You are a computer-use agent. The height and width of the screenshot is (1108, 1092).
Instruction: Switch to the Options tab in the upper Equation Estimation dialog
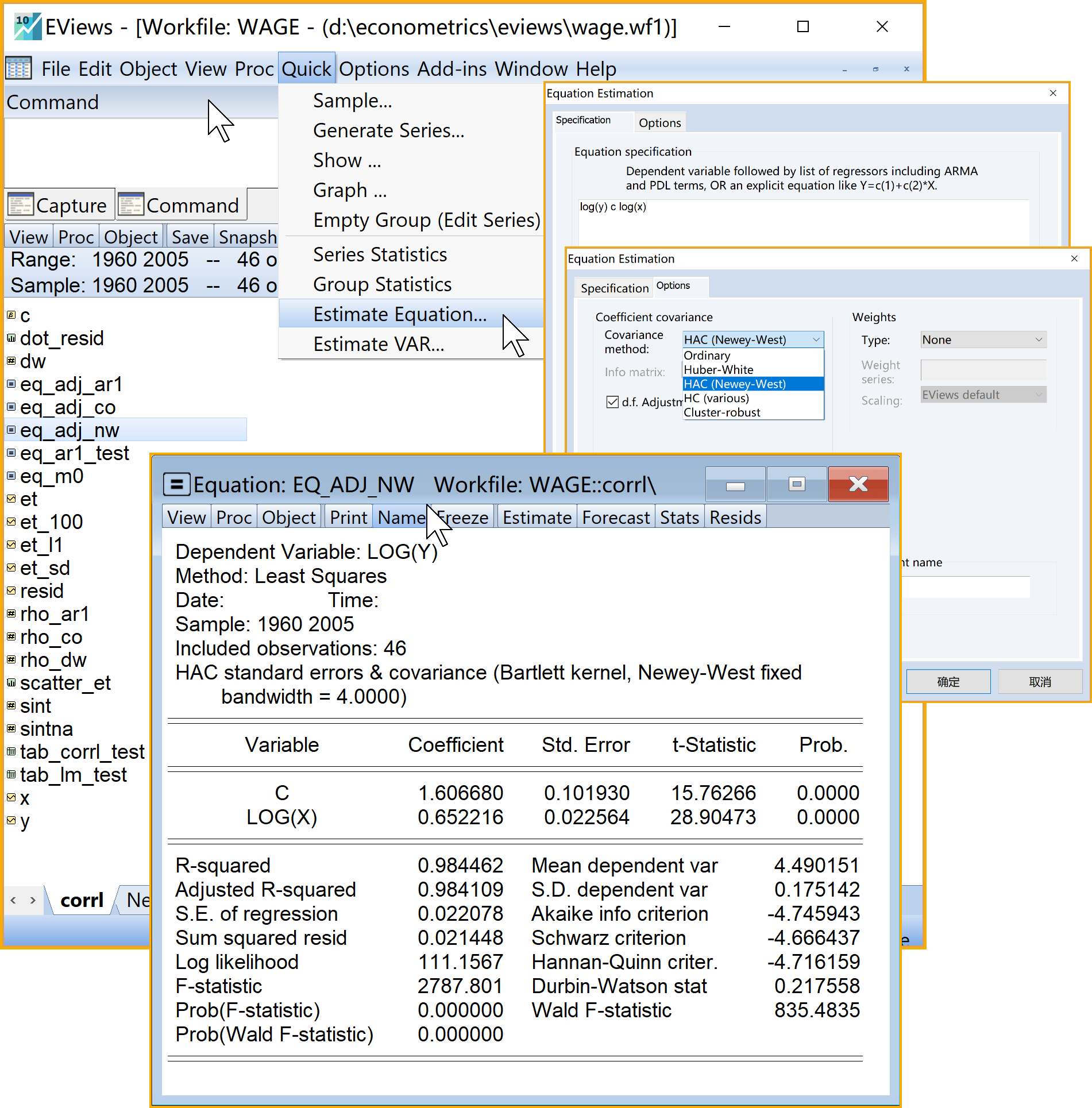[x=659, y=123]
